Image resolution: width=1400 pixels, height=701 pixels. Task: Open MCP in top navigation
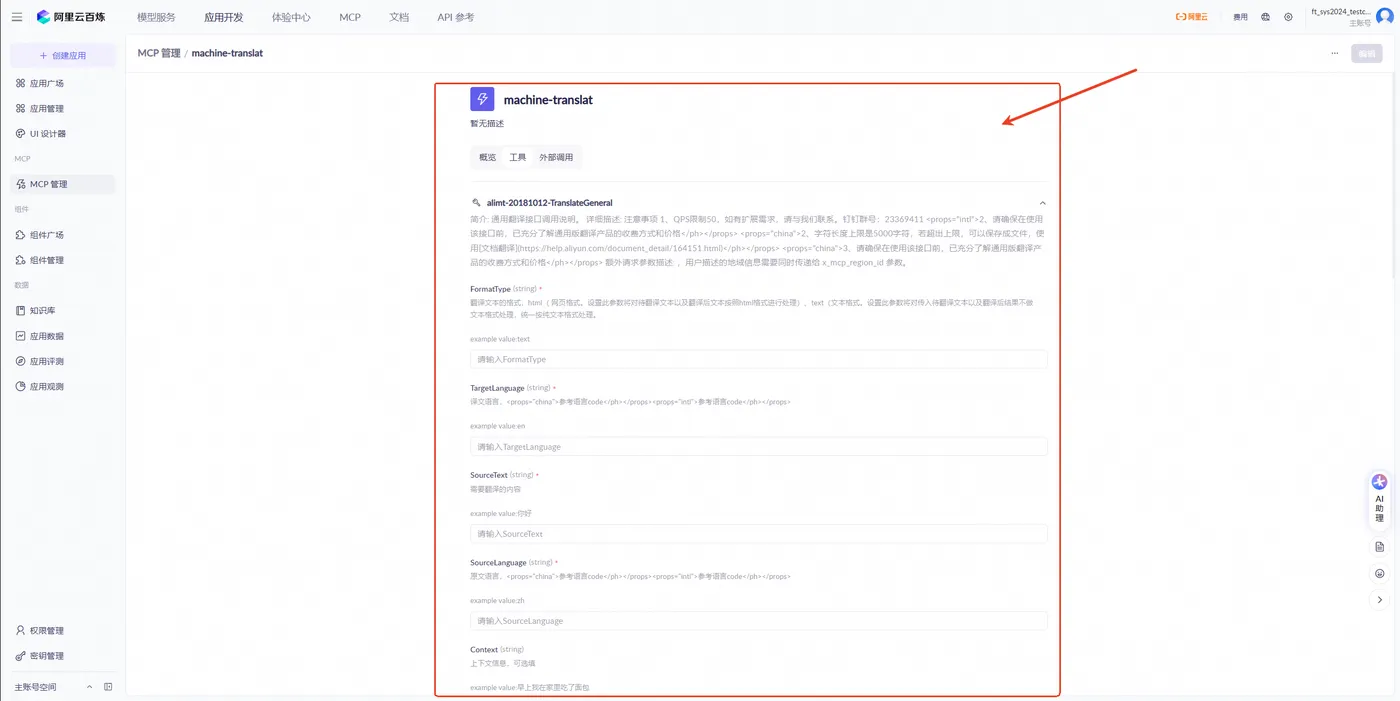350,17
